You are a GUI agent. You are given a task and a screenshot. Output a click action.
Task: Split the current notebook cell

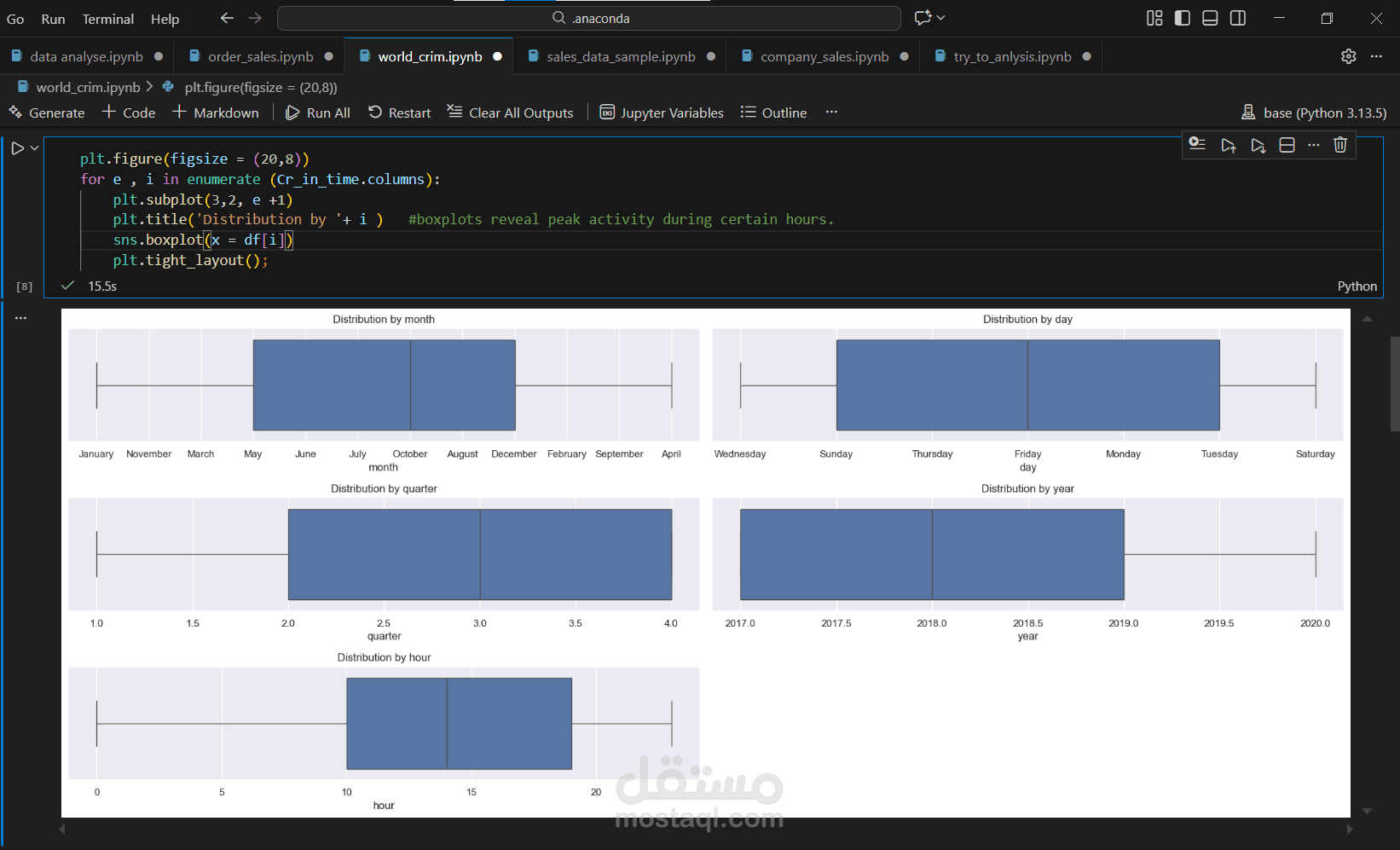1287,145
